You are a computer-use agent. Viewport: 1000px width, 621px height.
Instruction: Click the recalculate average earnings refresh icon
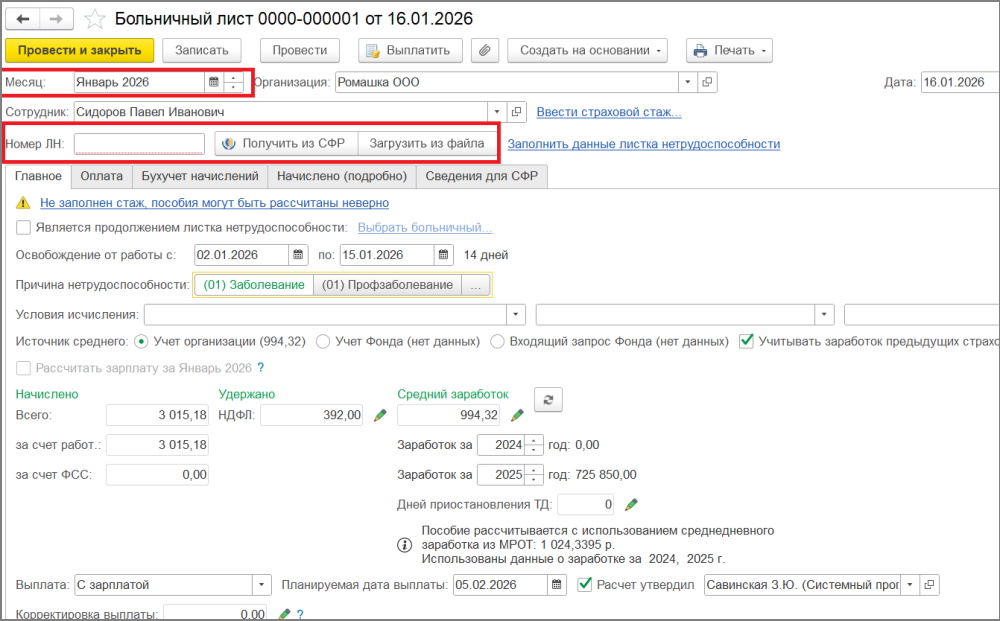[x=547, y=399]
